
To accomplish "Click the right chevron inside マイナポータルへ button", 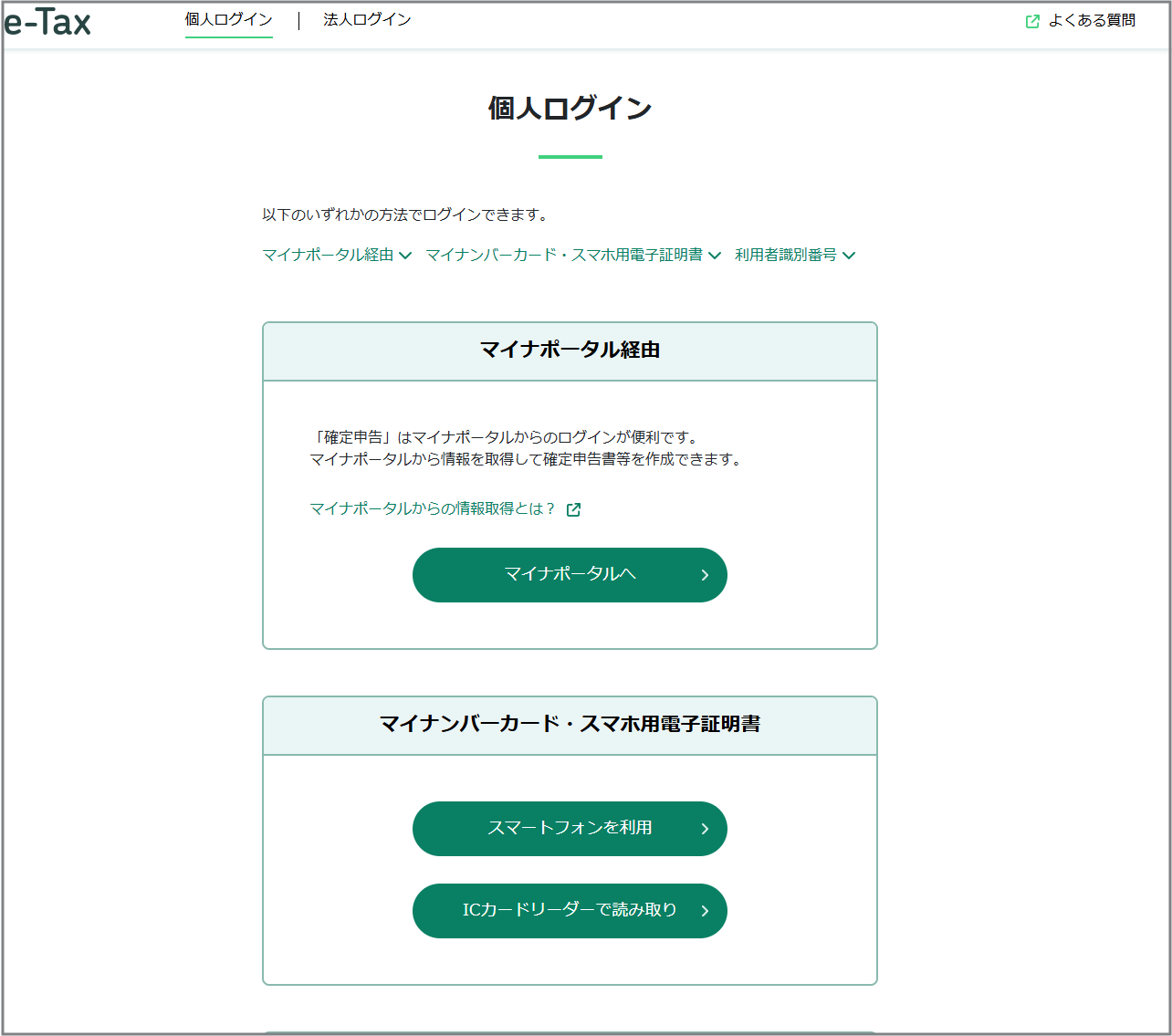I will (704, 575).
